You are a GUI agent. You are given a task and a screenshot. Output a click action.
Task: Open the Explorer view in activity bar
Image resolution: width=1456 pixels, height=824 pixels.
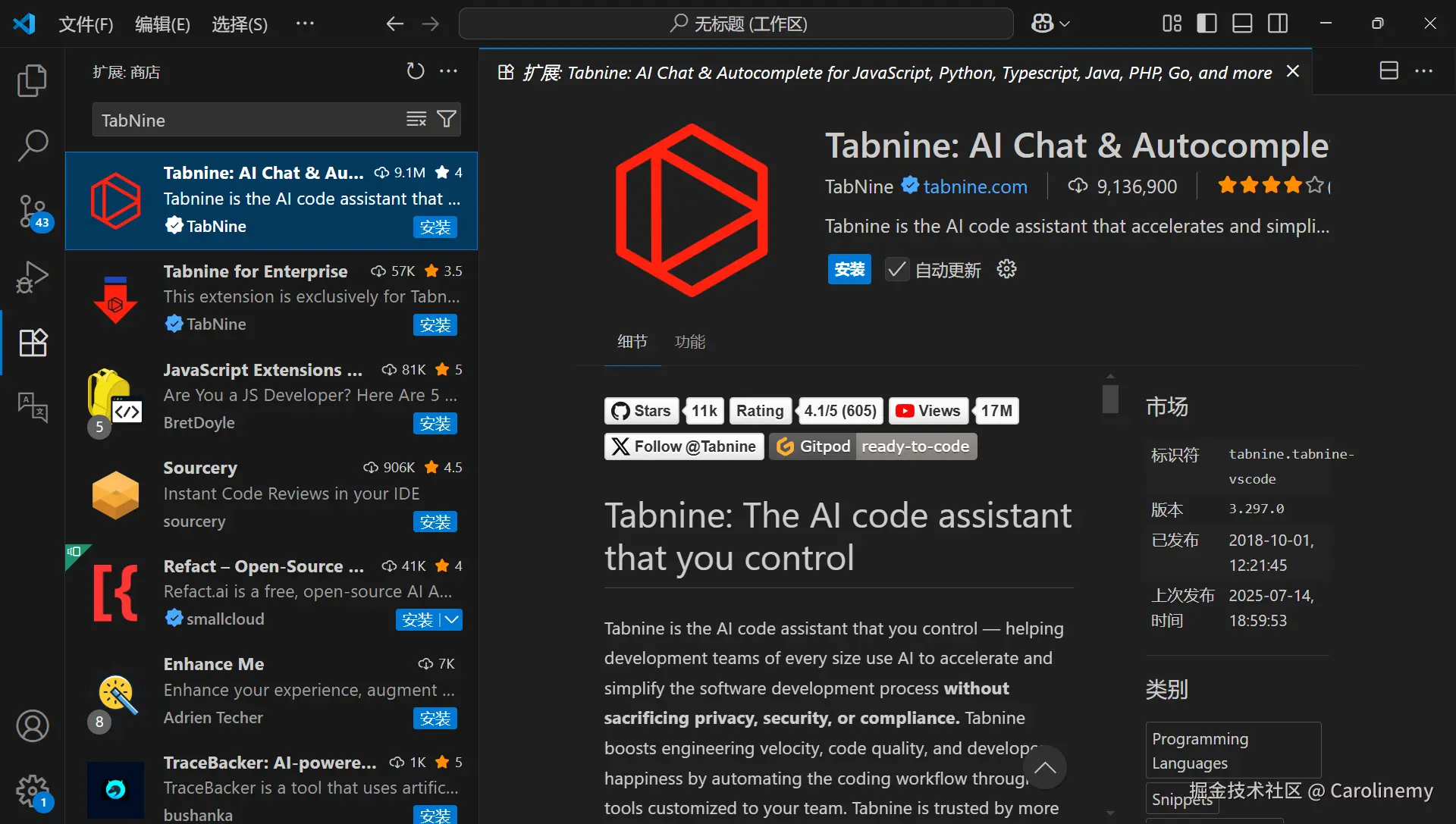point(32,80)
